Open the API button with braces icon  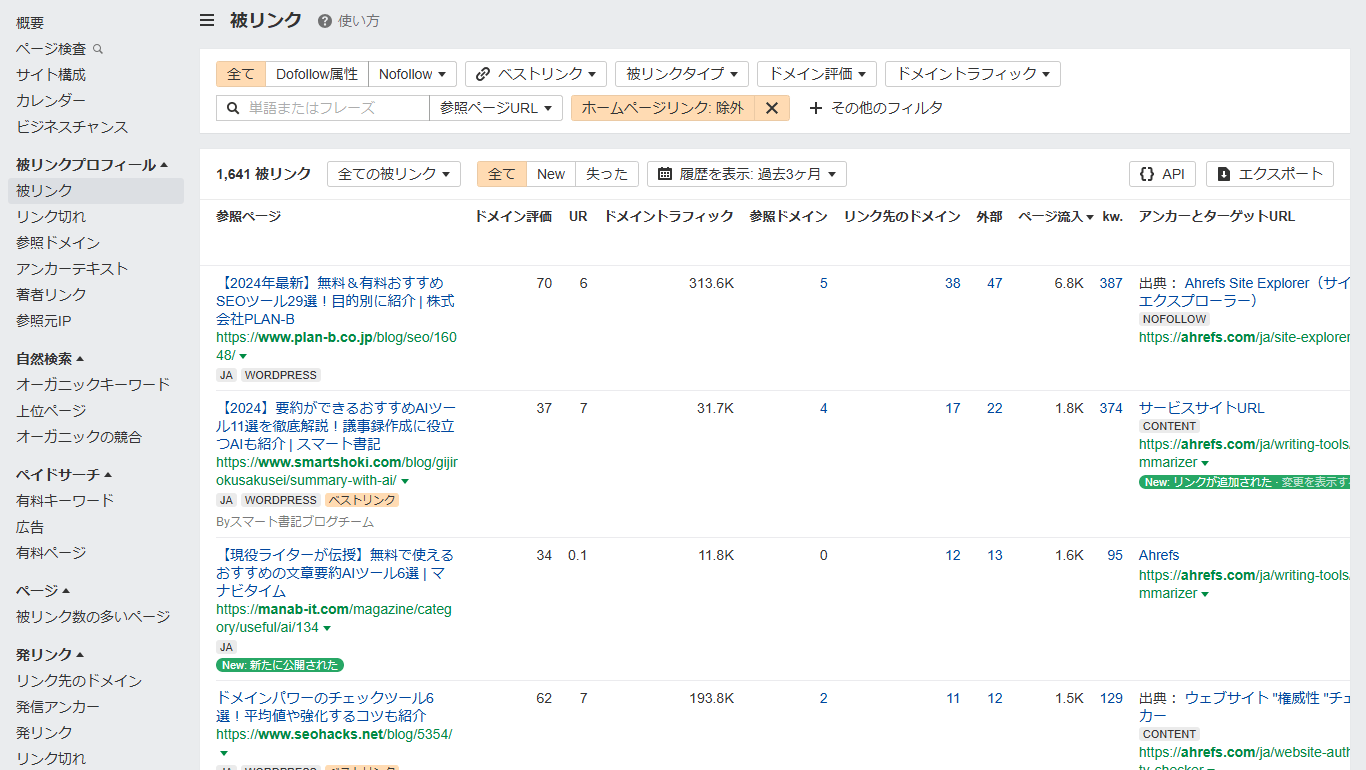pos(1161,174)
